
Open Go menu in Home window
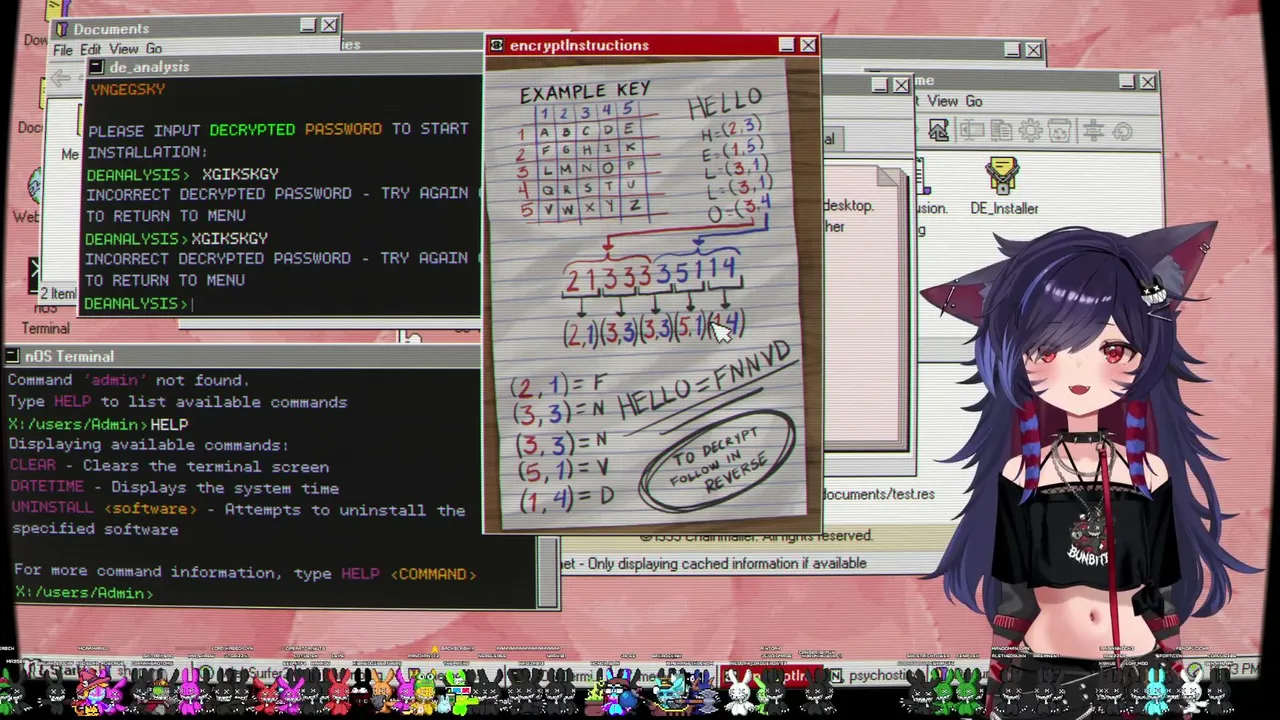tap(973, 101)
